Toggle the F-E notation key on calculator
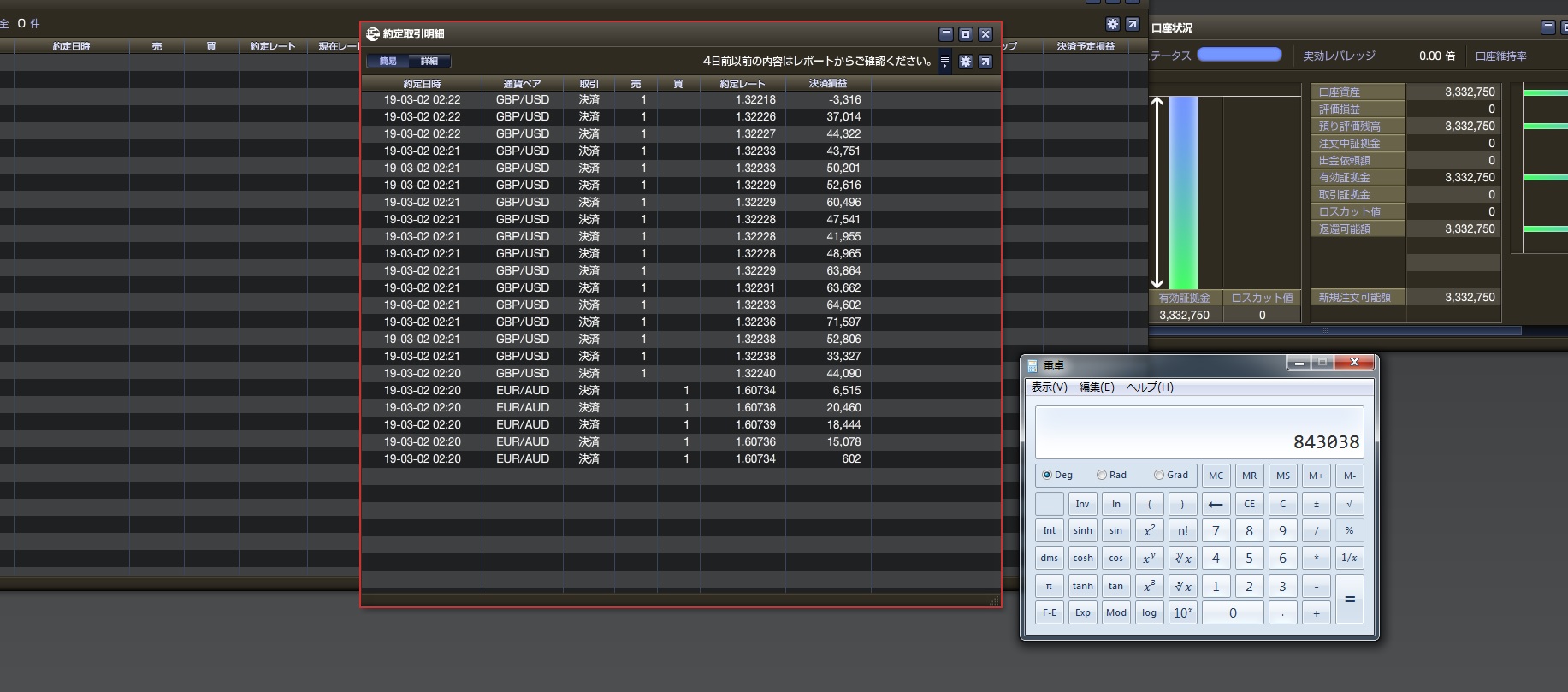Screen dimensions: 1568x692 (1049, 612)
